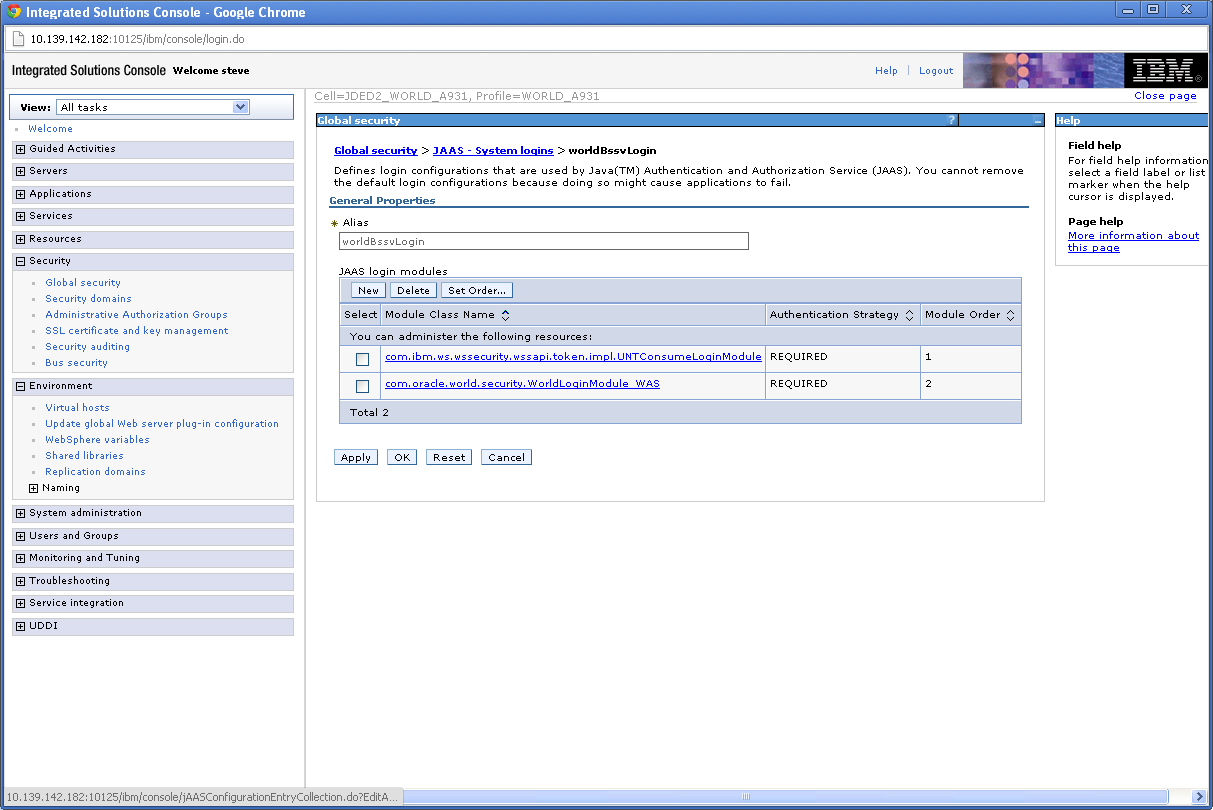Open Virtual hosts link
The image size is (1213, 810).
[x=77, y=408]
